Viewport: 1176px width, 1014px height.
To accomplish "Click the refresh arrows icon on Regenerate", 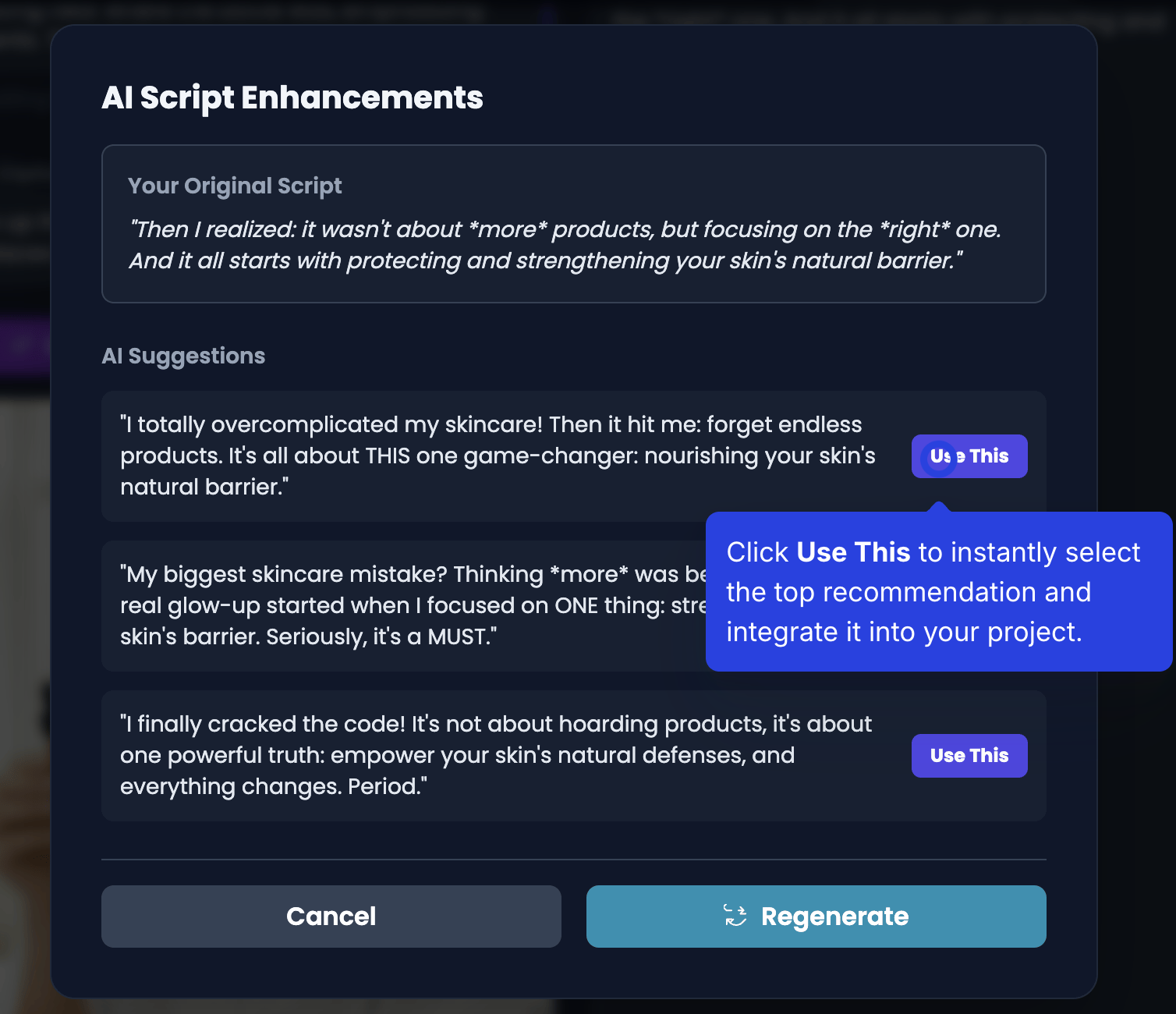I will pyautogui.click(x=735, y=916).
